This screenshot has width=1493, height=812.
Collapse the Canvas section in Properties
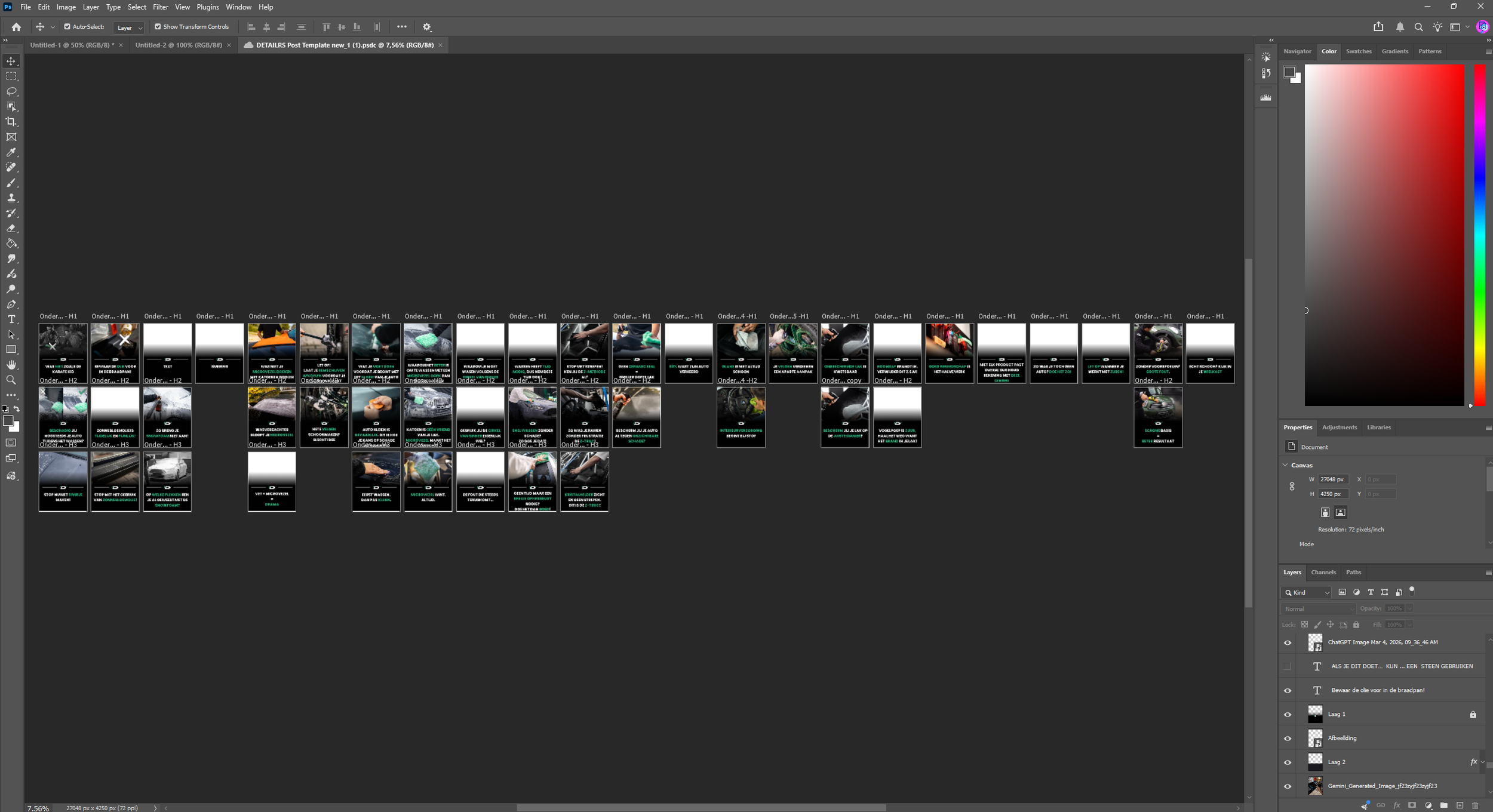pyautogui.click(x=1285, y=465)
